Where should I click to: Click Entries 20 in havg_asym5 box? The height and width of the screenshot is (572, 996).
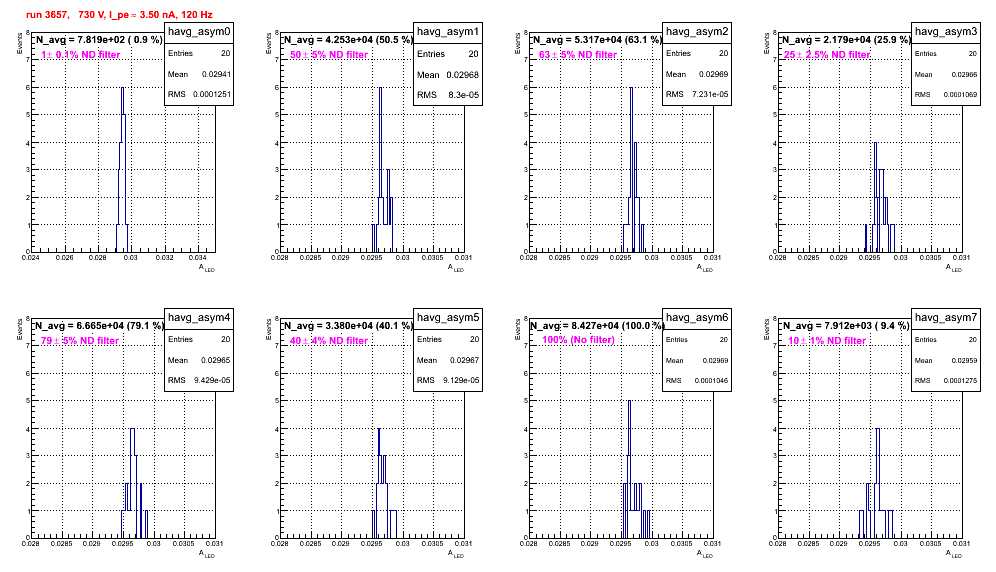coord(448,340)
